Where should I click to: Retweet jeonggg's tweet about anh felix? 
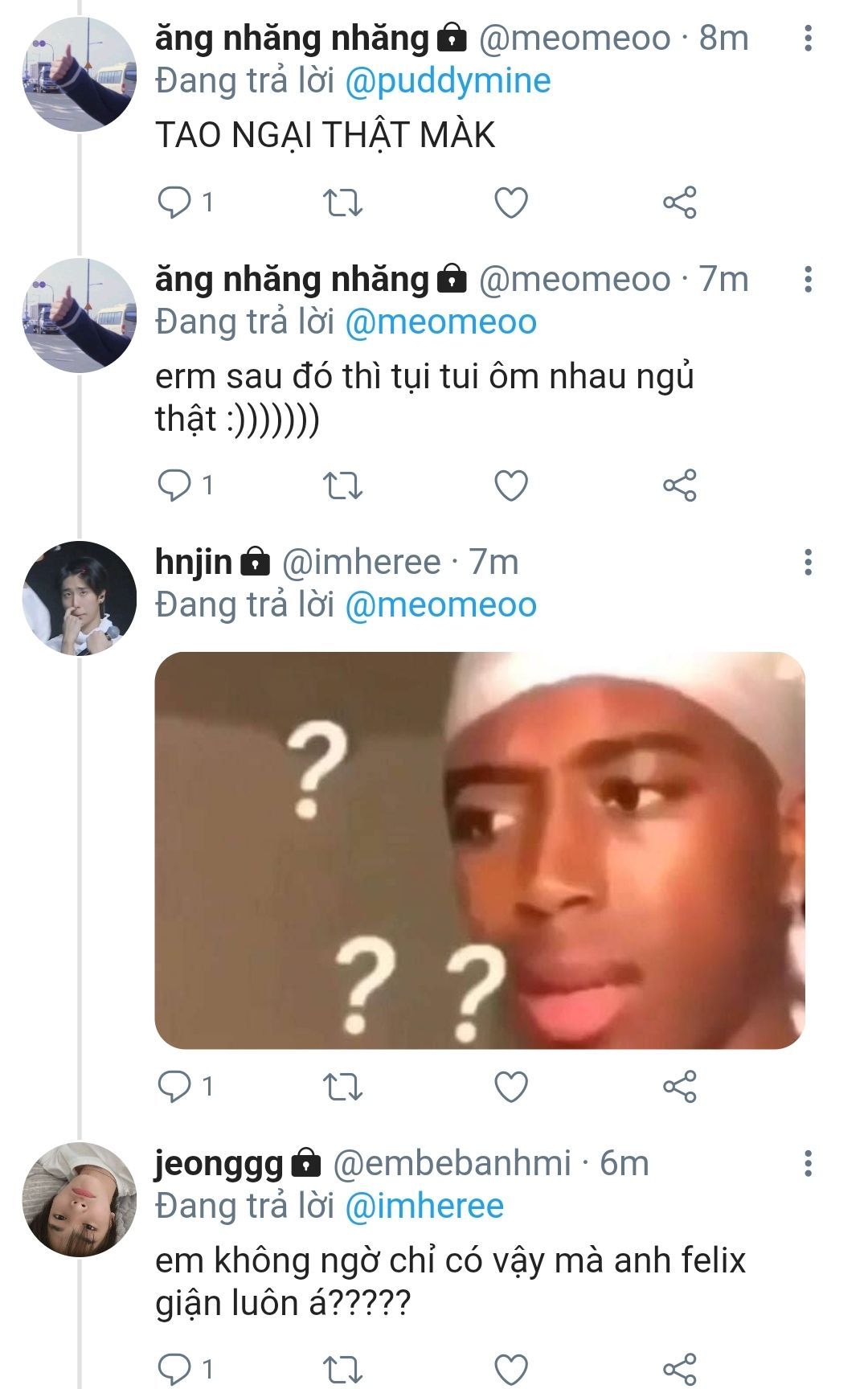pyautogui.click(x=342, y=1368)
